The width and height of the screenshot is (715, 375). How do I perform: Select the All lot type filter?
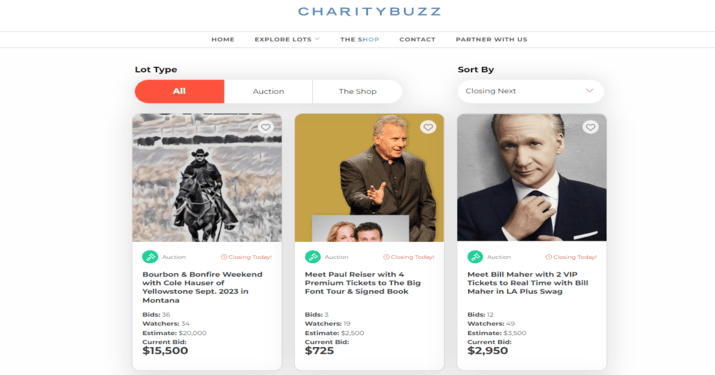pyautogui.click(x=179, y=91)
